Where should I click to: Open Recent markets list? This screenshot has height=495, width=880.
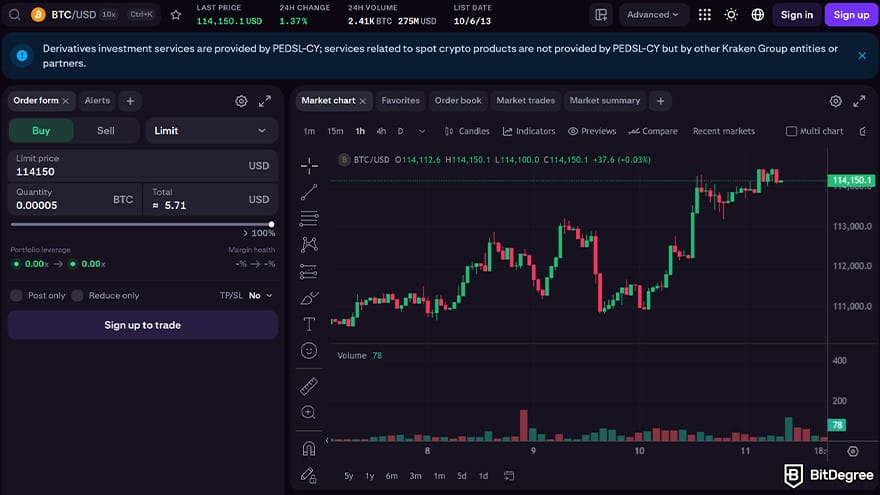723,131
